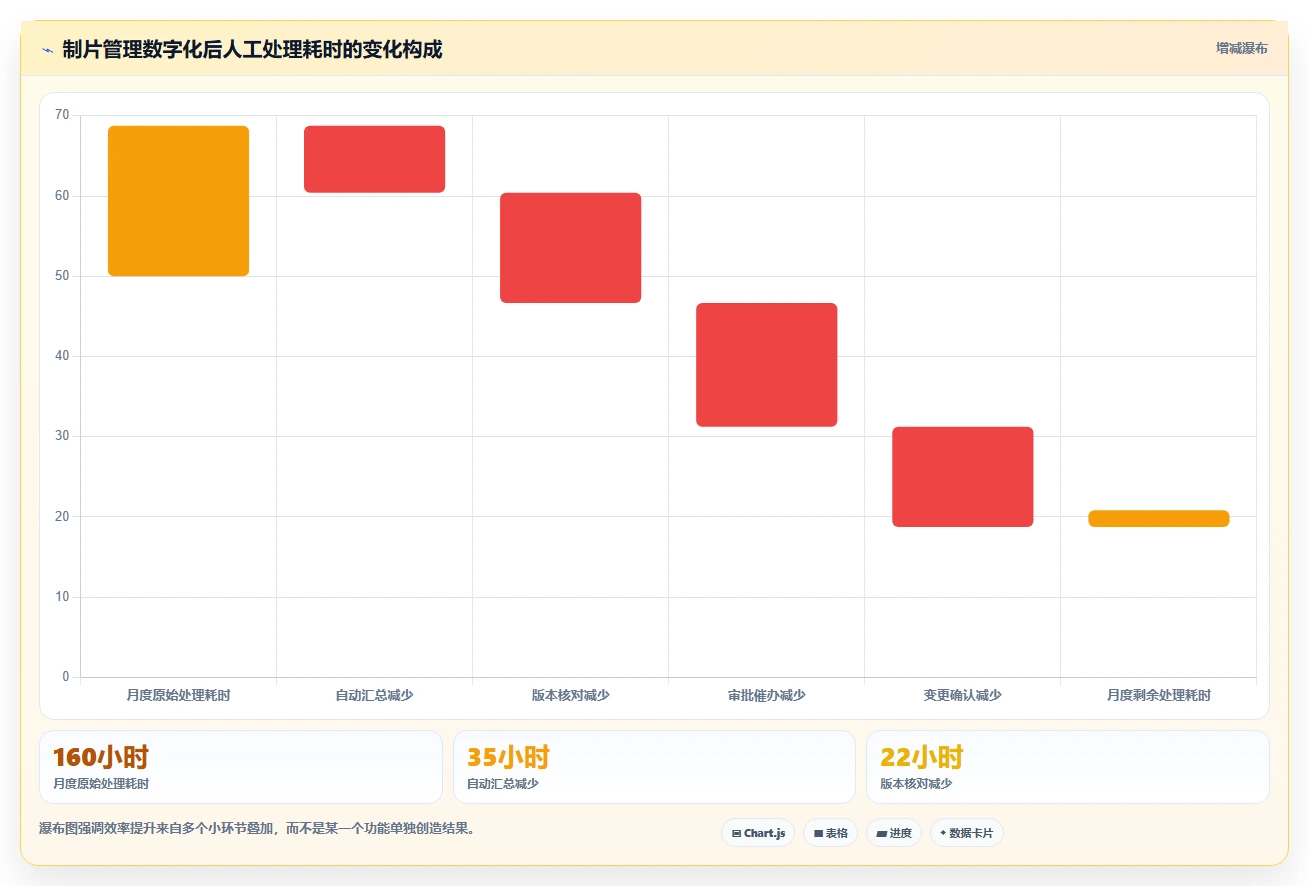This screenshot has width=1309, height=886.
Task: Click the y-axis value 60
Action: [62, 195]
